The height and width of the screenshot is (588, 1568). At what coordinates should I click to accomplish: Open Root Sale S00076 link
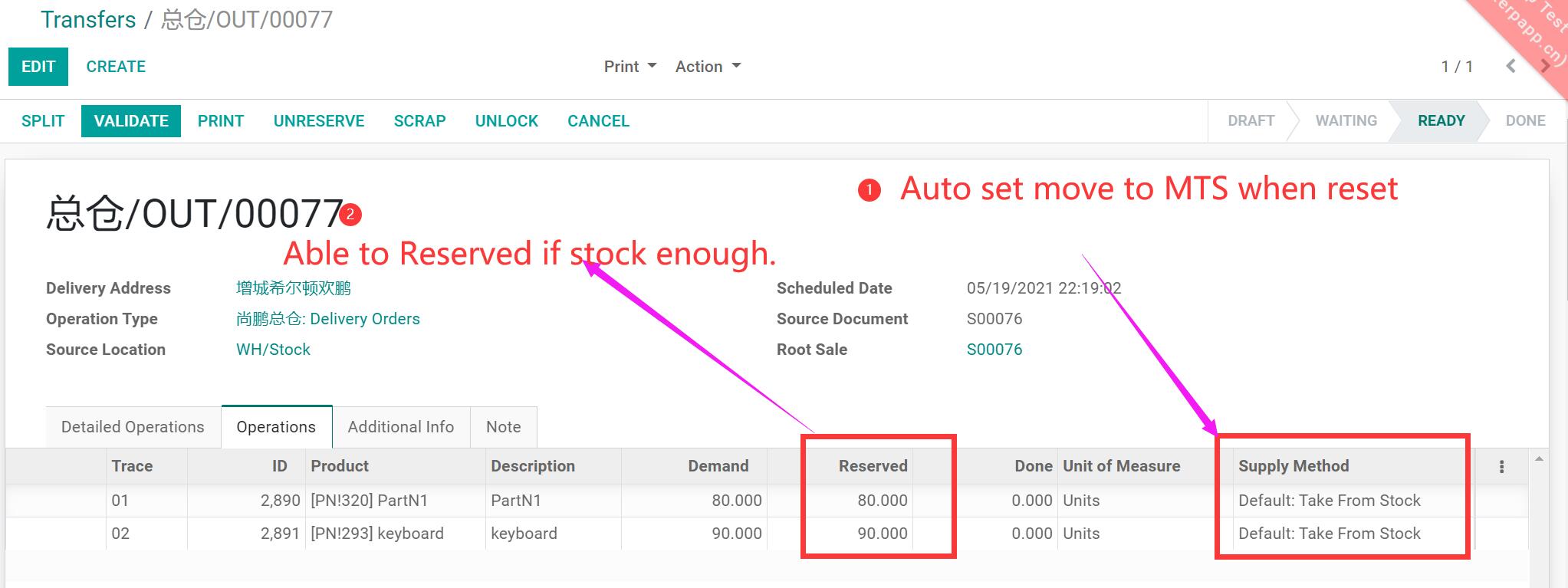tap(994, 350)
